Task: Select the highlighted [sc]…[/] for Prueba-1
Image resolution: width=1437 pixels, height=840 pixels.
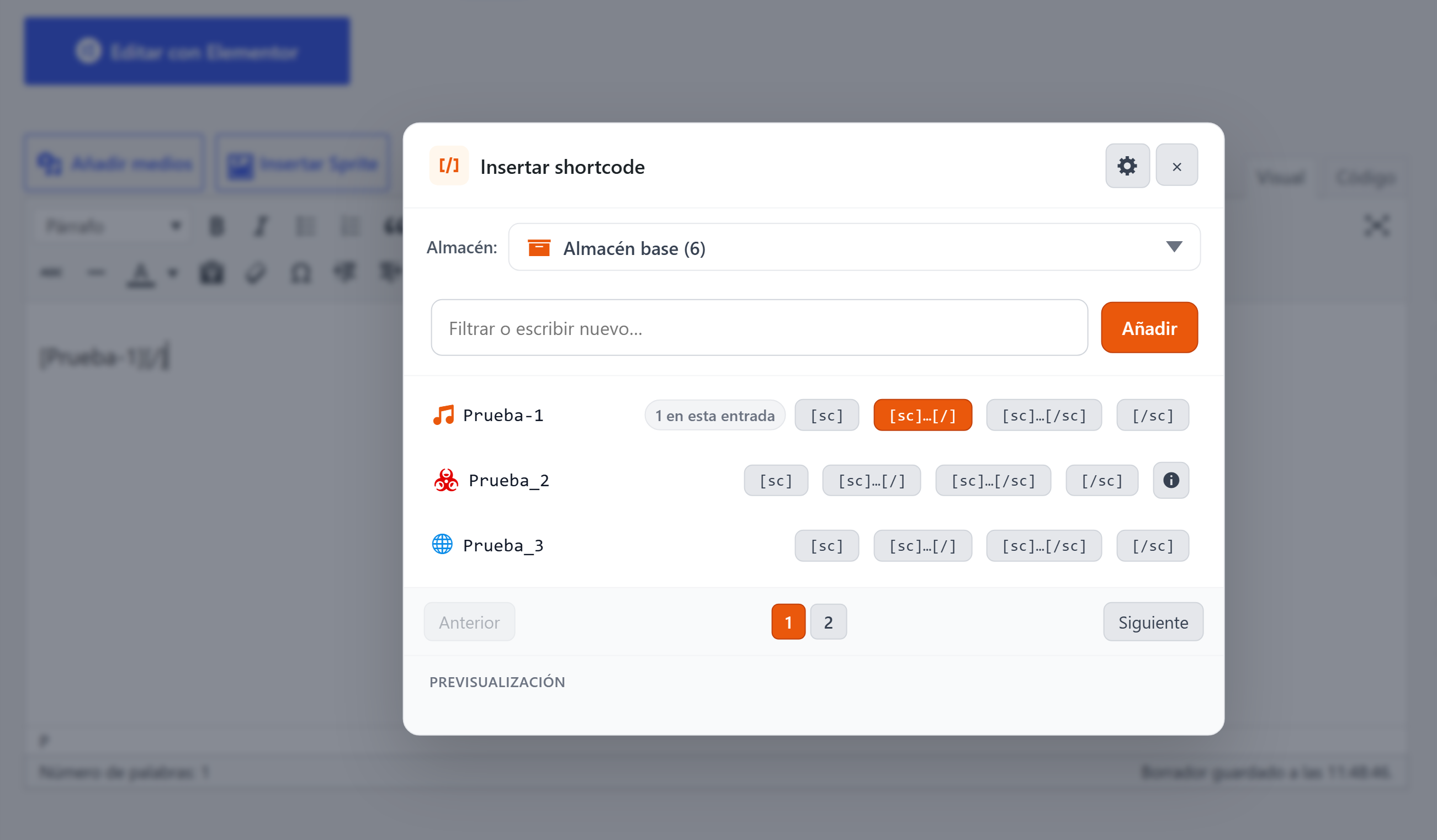Action: point(922,415)
